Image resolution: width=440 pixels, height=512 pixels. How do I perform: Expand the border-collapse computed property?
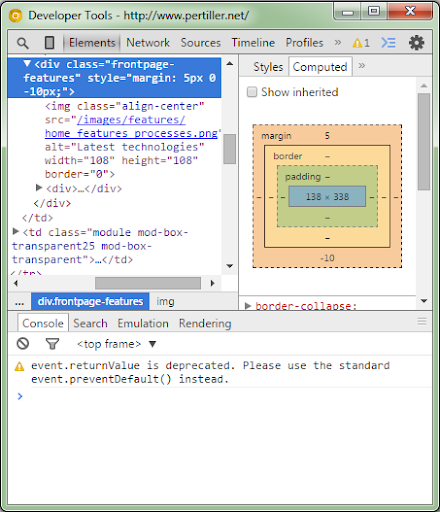pyautogui.click(x=247, y=306)
